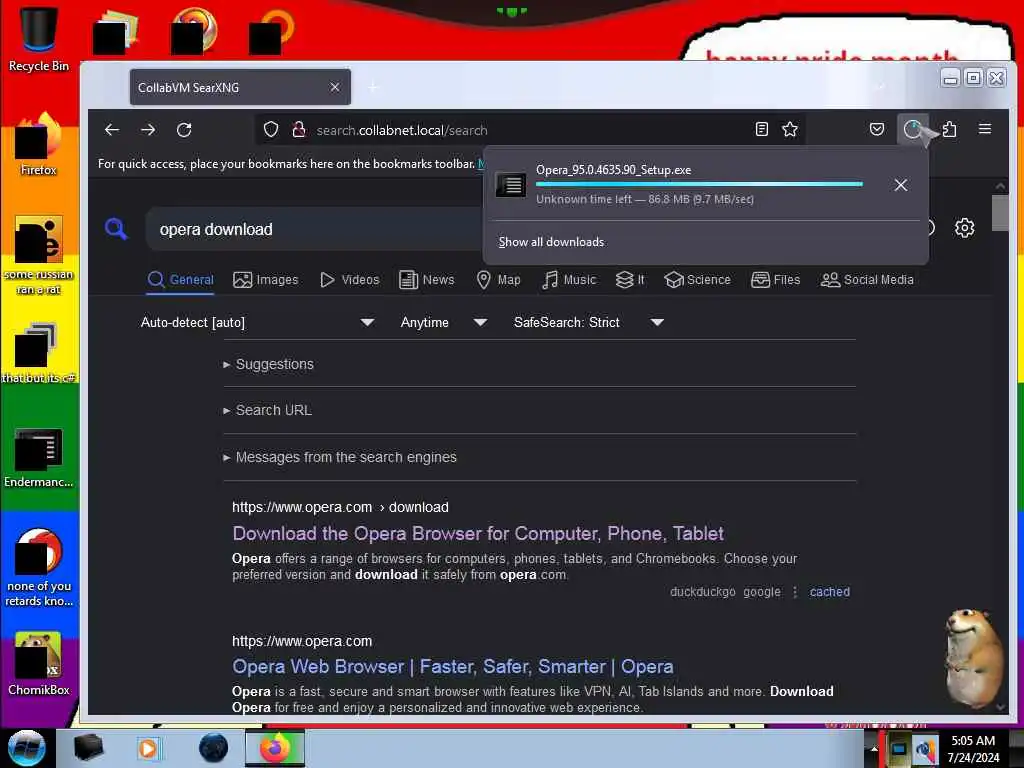Bookmark this page with the star icon

(x=790, y=129)
